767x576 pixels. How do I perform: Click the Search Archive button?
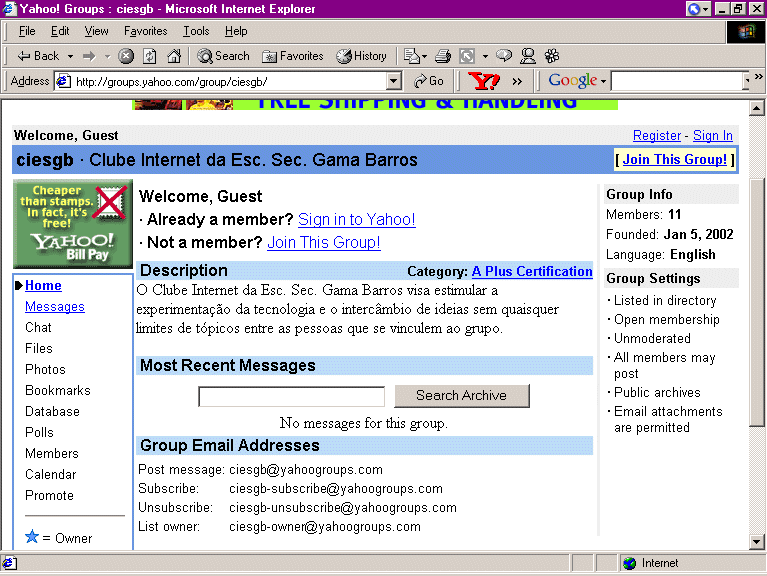[x=462, y=396]
